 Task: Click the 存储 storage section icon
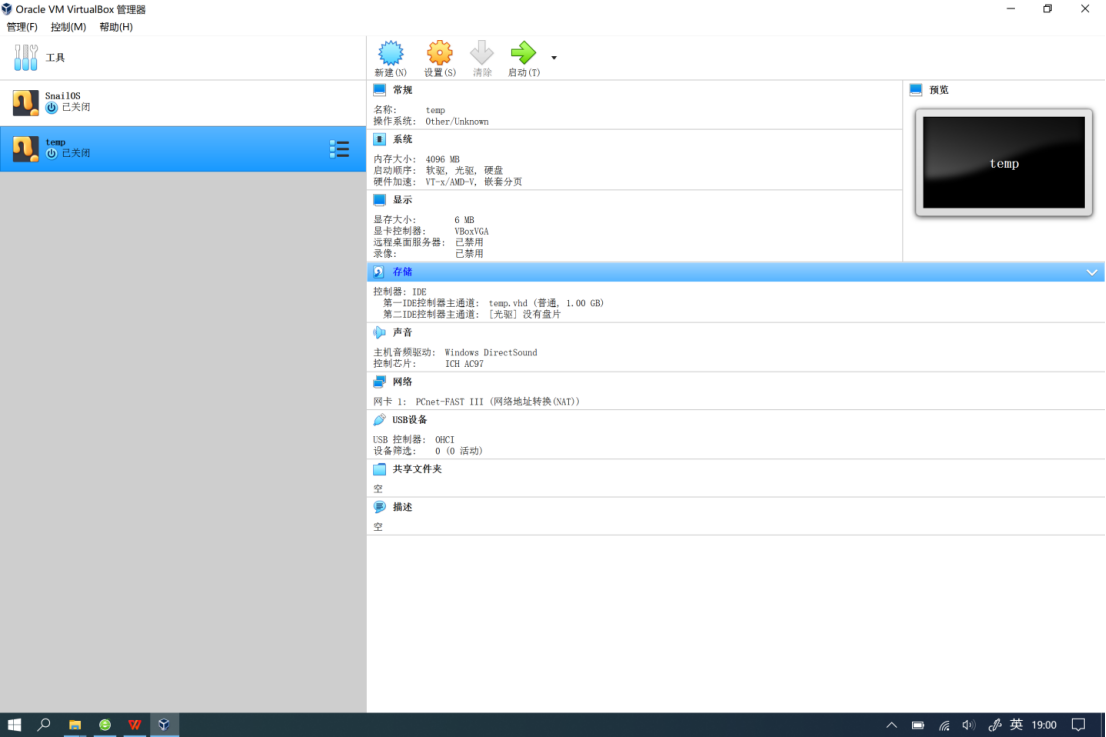(379, 272)
